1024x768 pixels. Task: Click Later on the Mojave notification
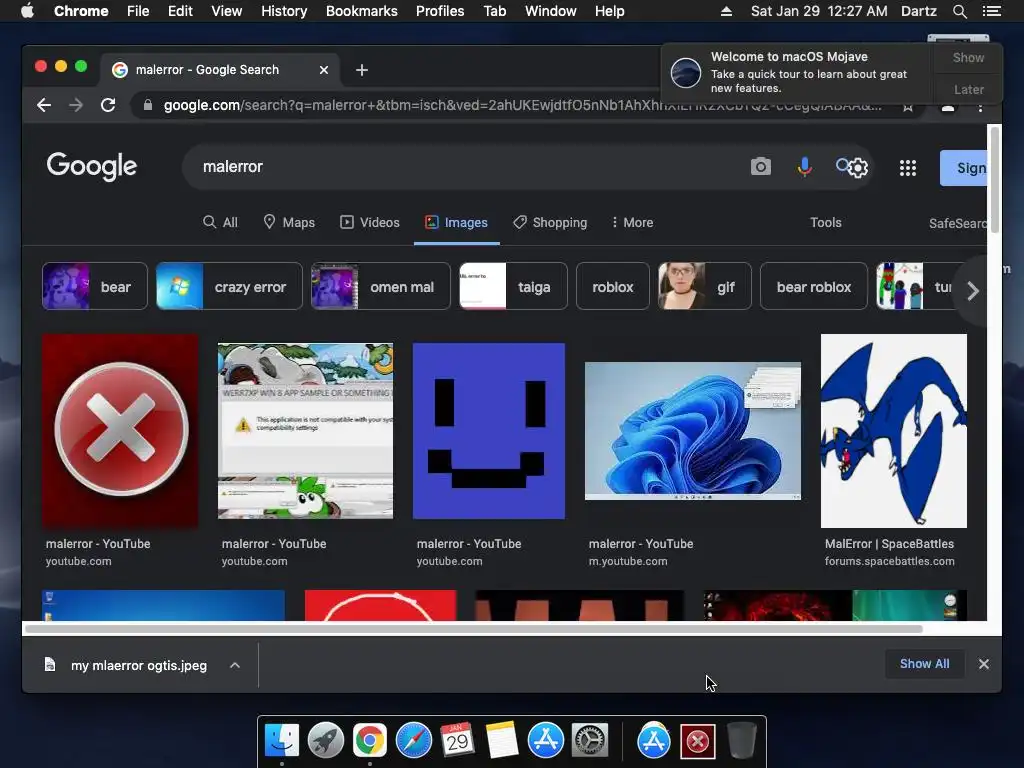(x=968, y=89)
